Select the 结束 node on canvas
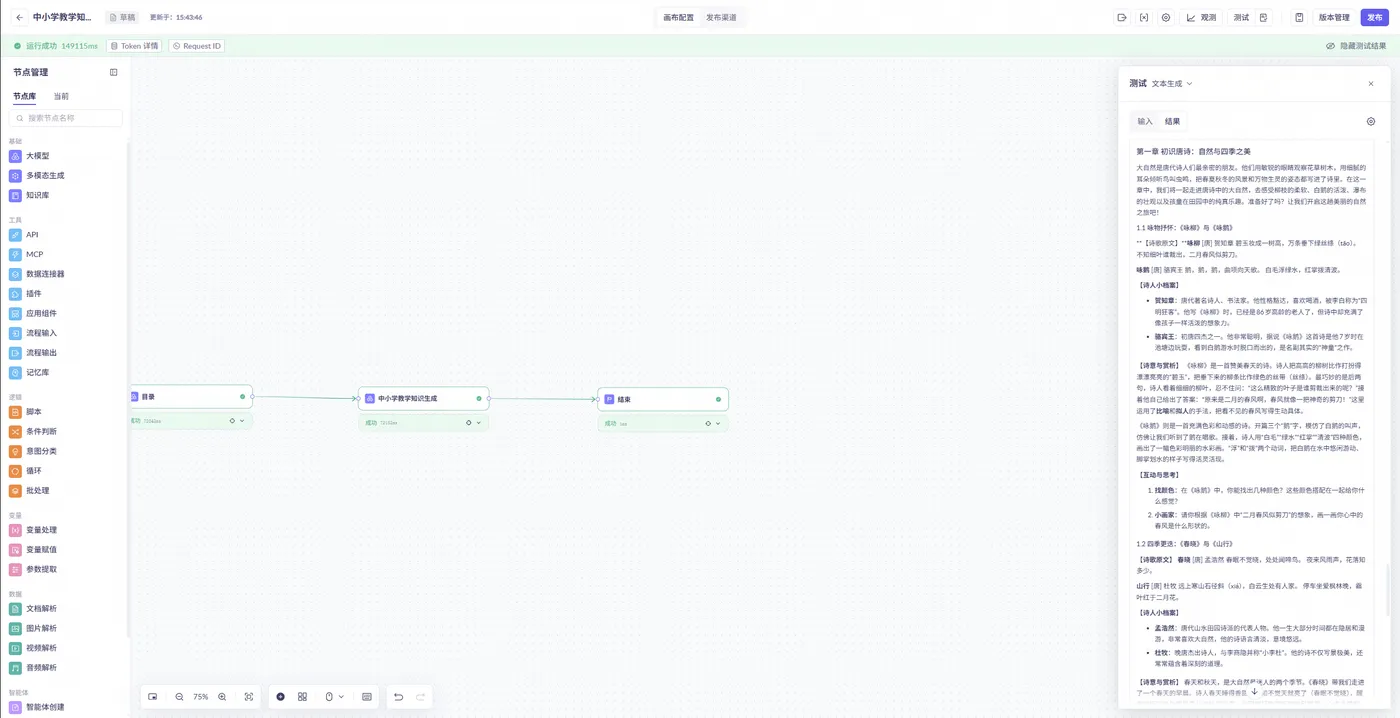1400x718 pixels. tap(663, 399)
